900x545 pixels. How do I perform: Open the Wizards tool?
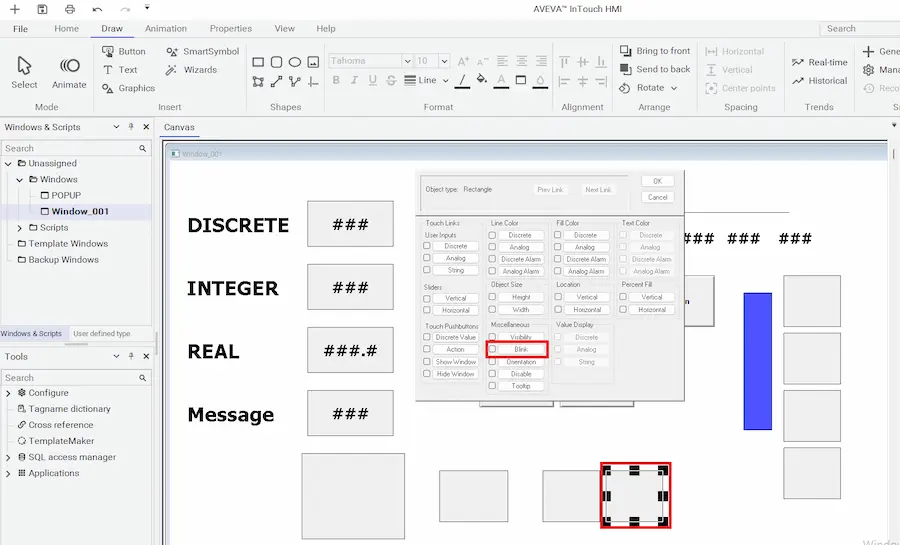point(192,69)
